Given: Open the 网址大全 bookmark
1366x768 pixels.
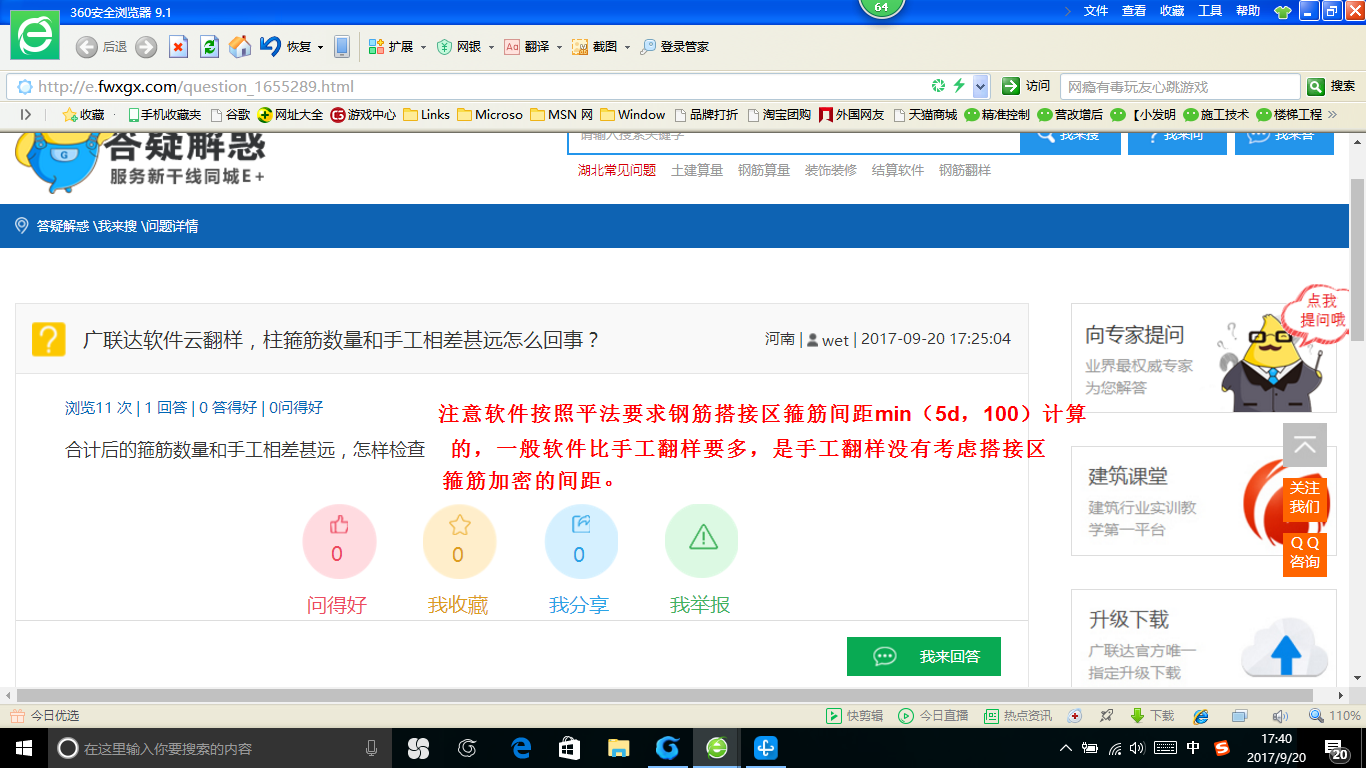Looking at the screenshot, I should click(x=291, y=114).
